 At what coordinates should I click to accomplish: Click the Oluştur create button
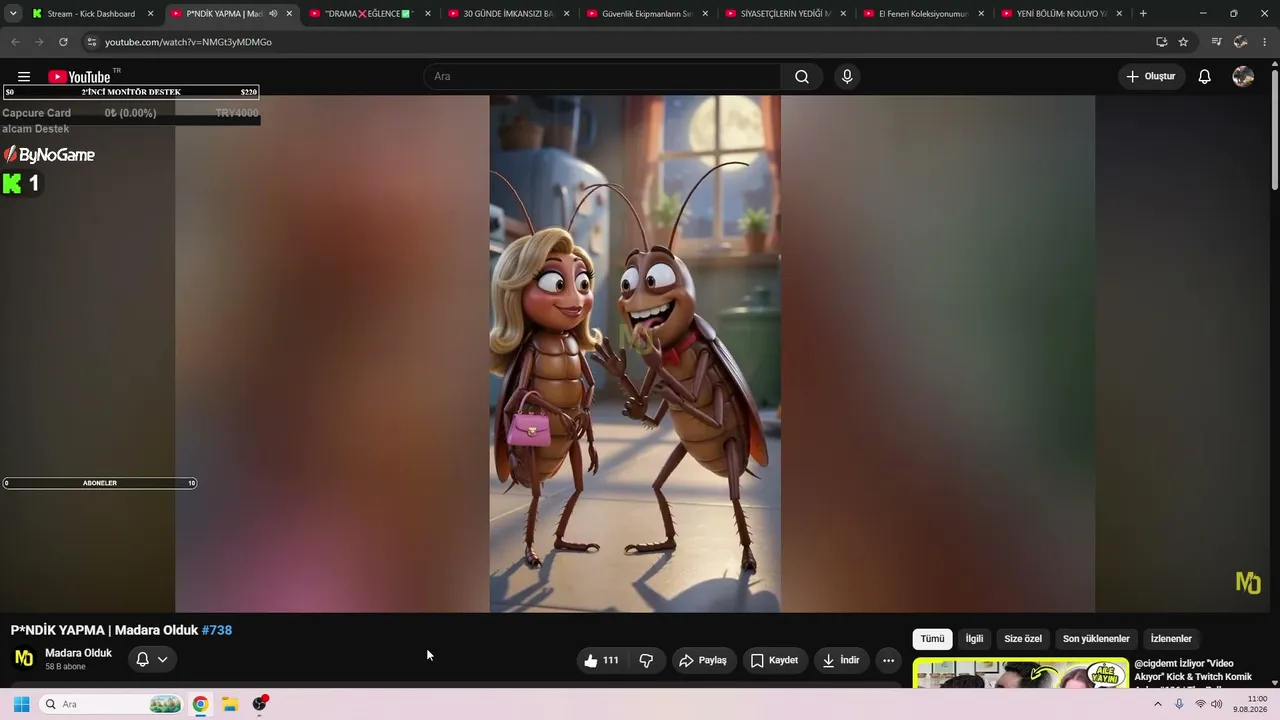click(x=1151, y=77)
